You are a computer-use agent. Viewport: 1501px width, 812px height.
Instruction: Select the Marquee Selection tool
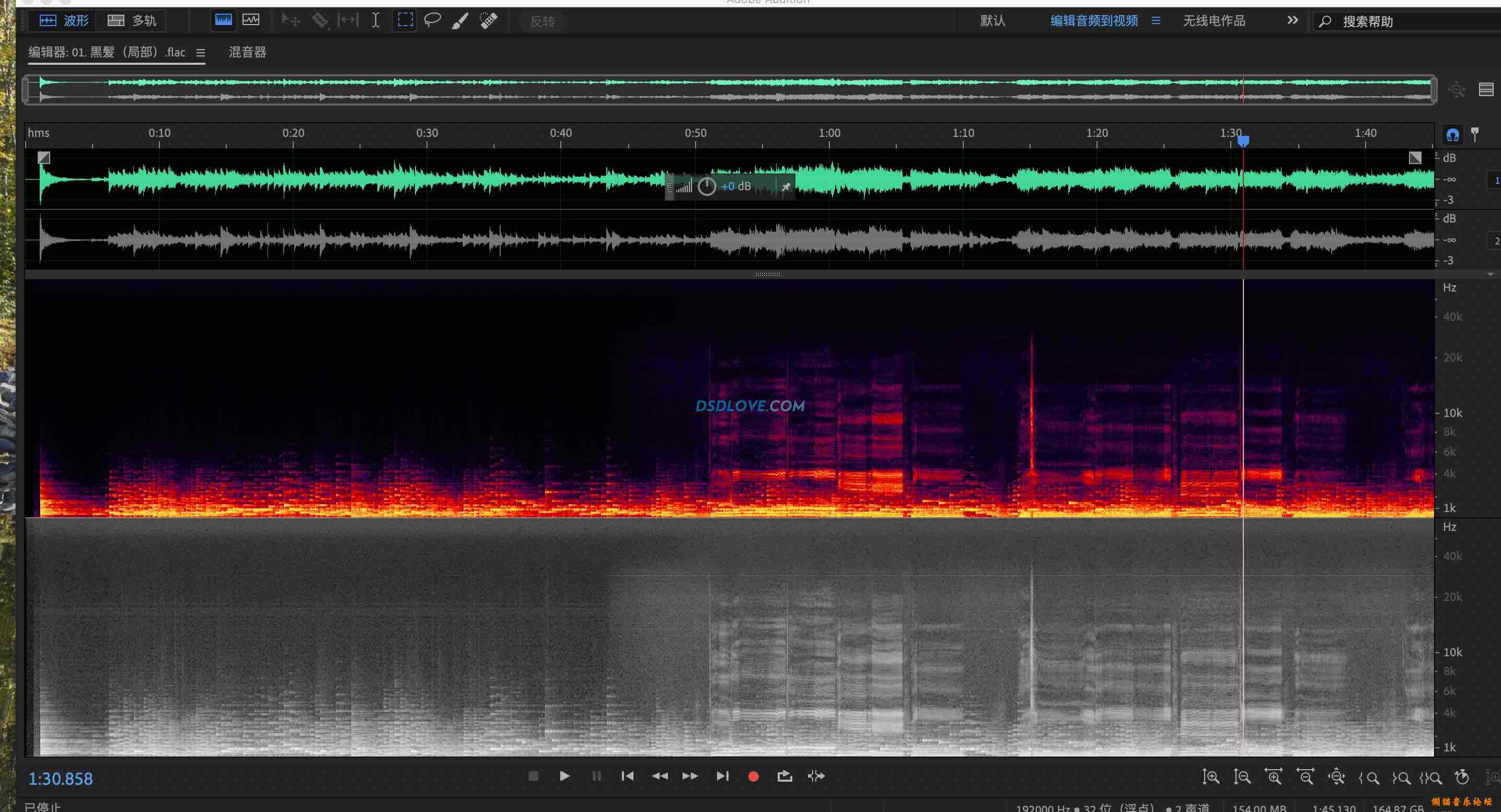[405, 20]
